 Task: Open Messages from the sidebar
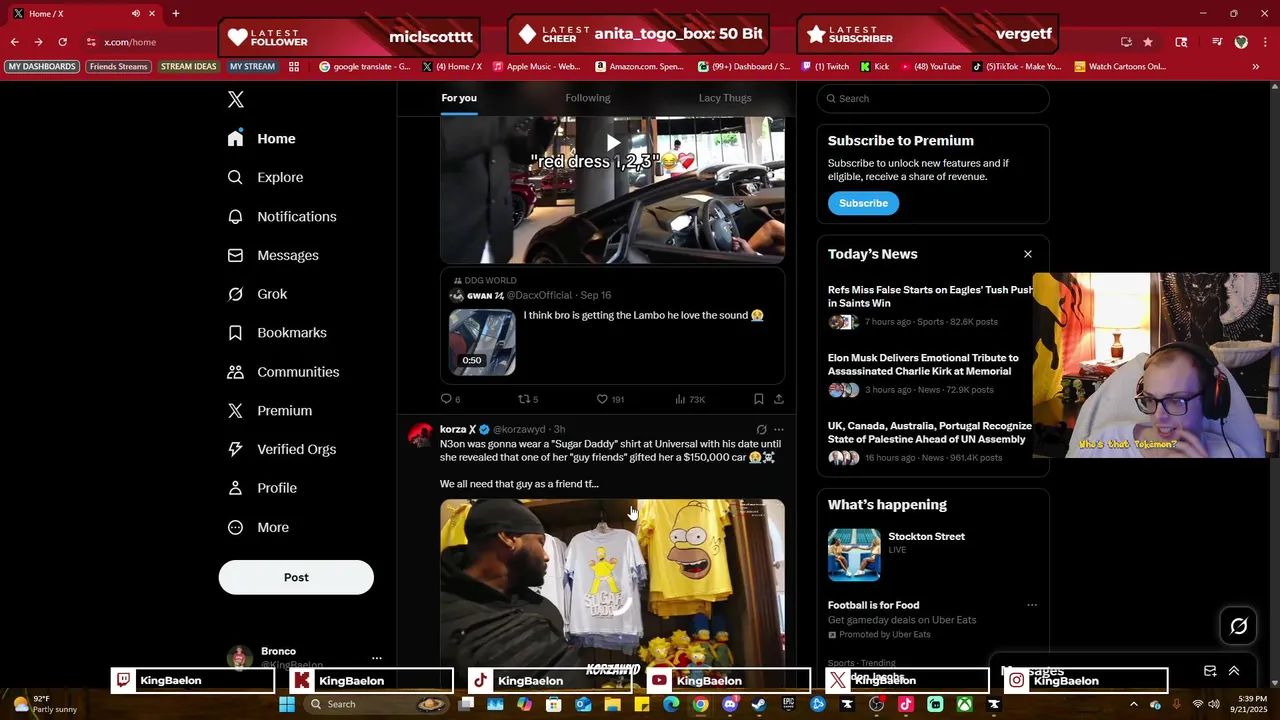coord(273,255)
